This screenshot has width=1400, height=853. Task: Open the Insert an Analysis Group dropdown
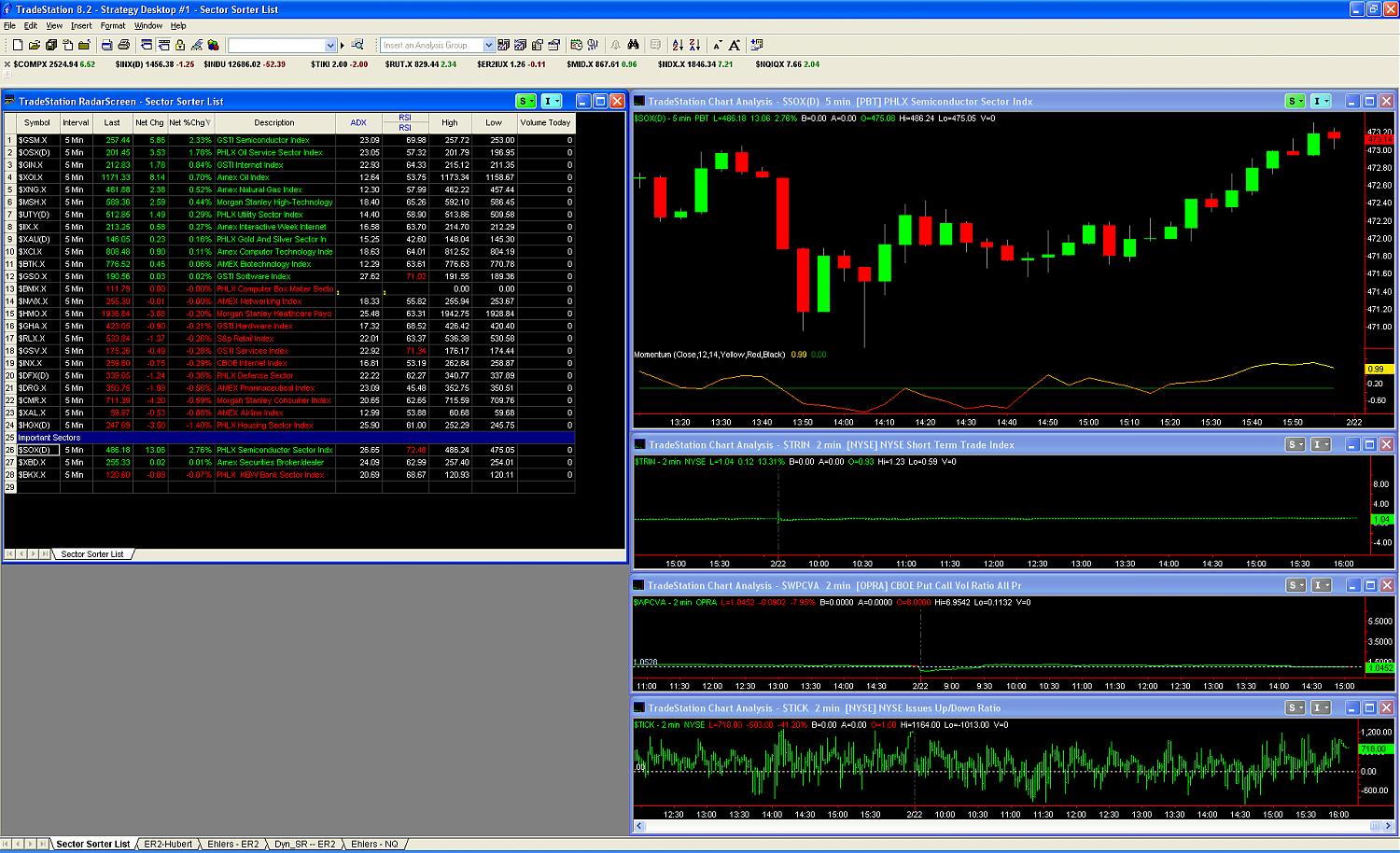point(488,45)
